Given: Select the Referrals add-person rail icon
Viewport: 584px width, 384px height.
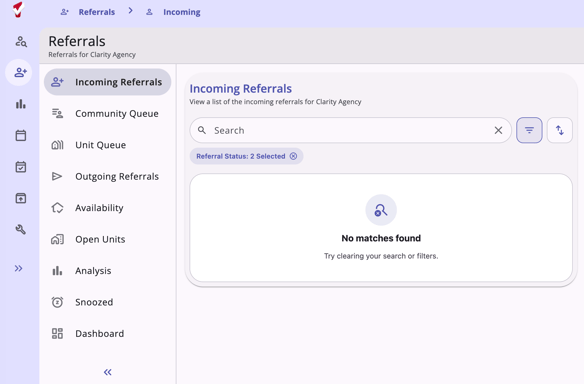Looking at the screenshot, I should pyautogui.click(x=19, y=72).
